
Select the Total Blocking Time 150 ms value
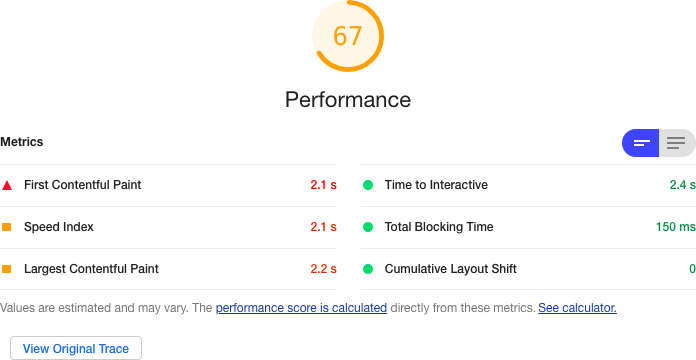pyautogui.click(x=676, y=227)
